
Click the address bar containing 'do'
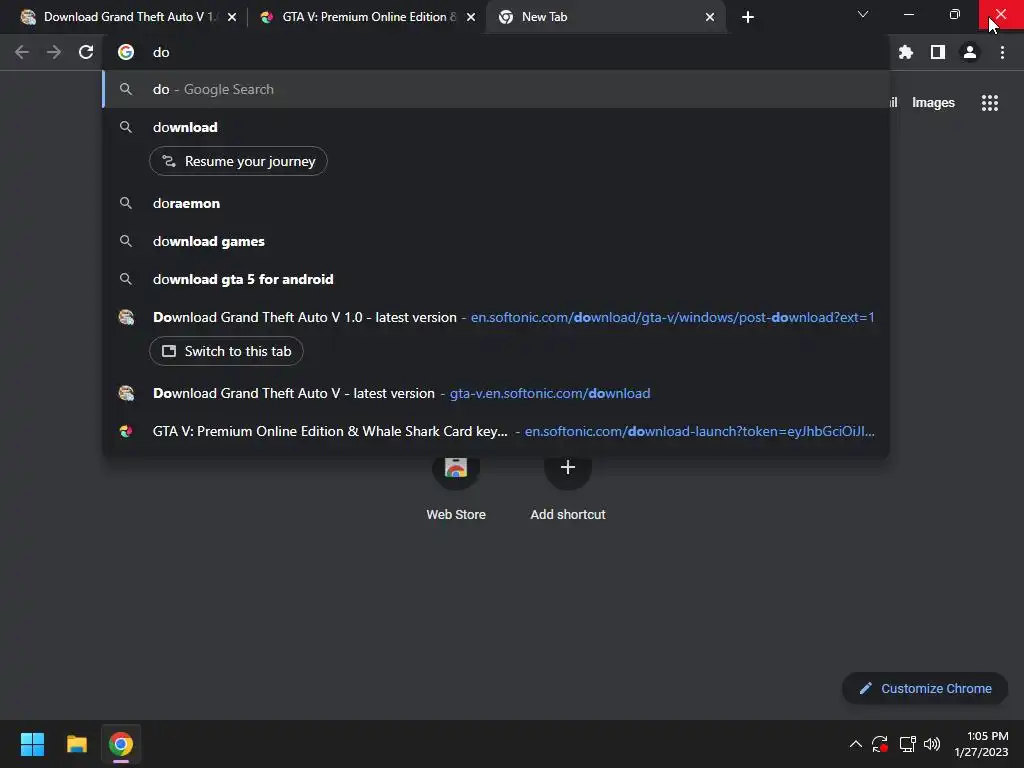(x=496, y=52)
